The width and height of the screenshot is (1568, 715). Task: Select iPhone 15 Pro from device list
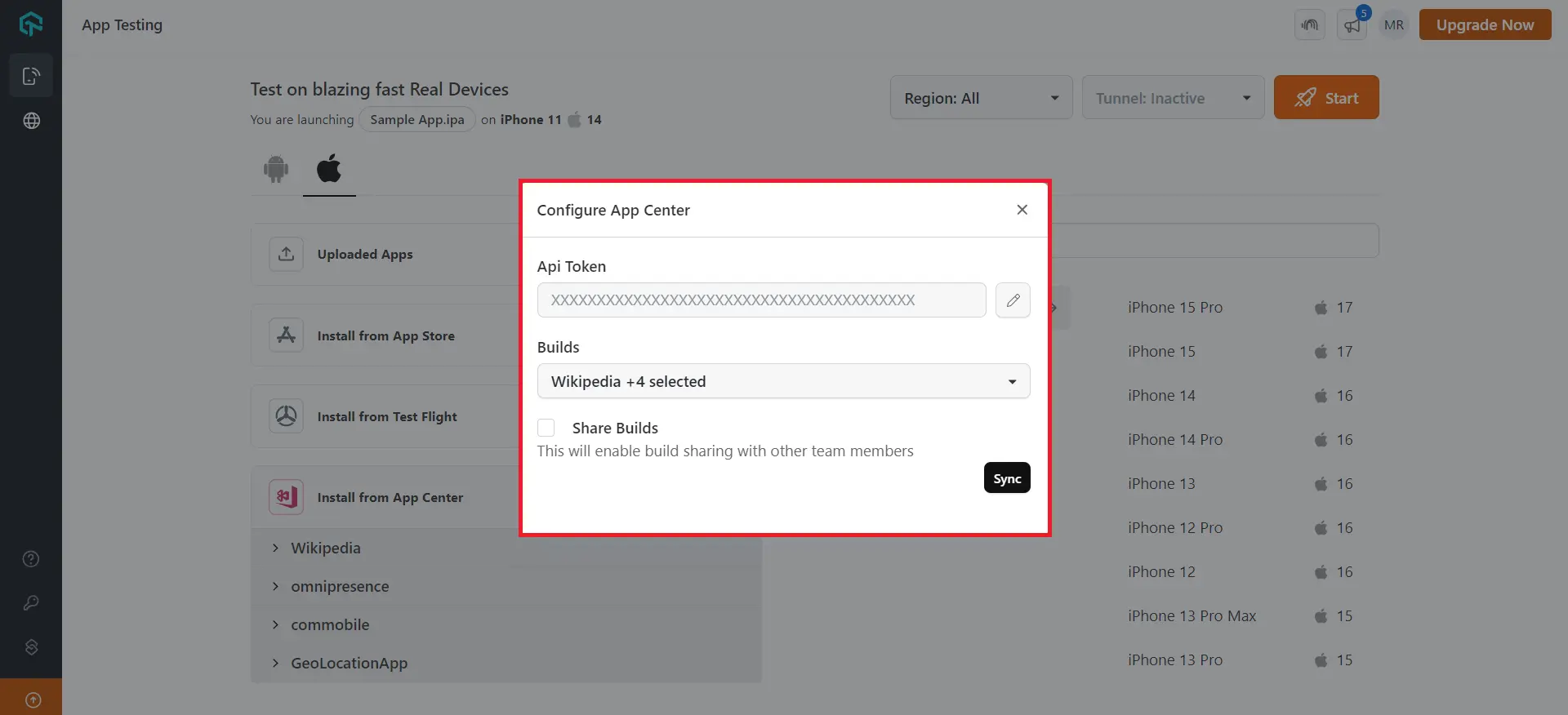pyautogui.click(x=1174, y=308)
